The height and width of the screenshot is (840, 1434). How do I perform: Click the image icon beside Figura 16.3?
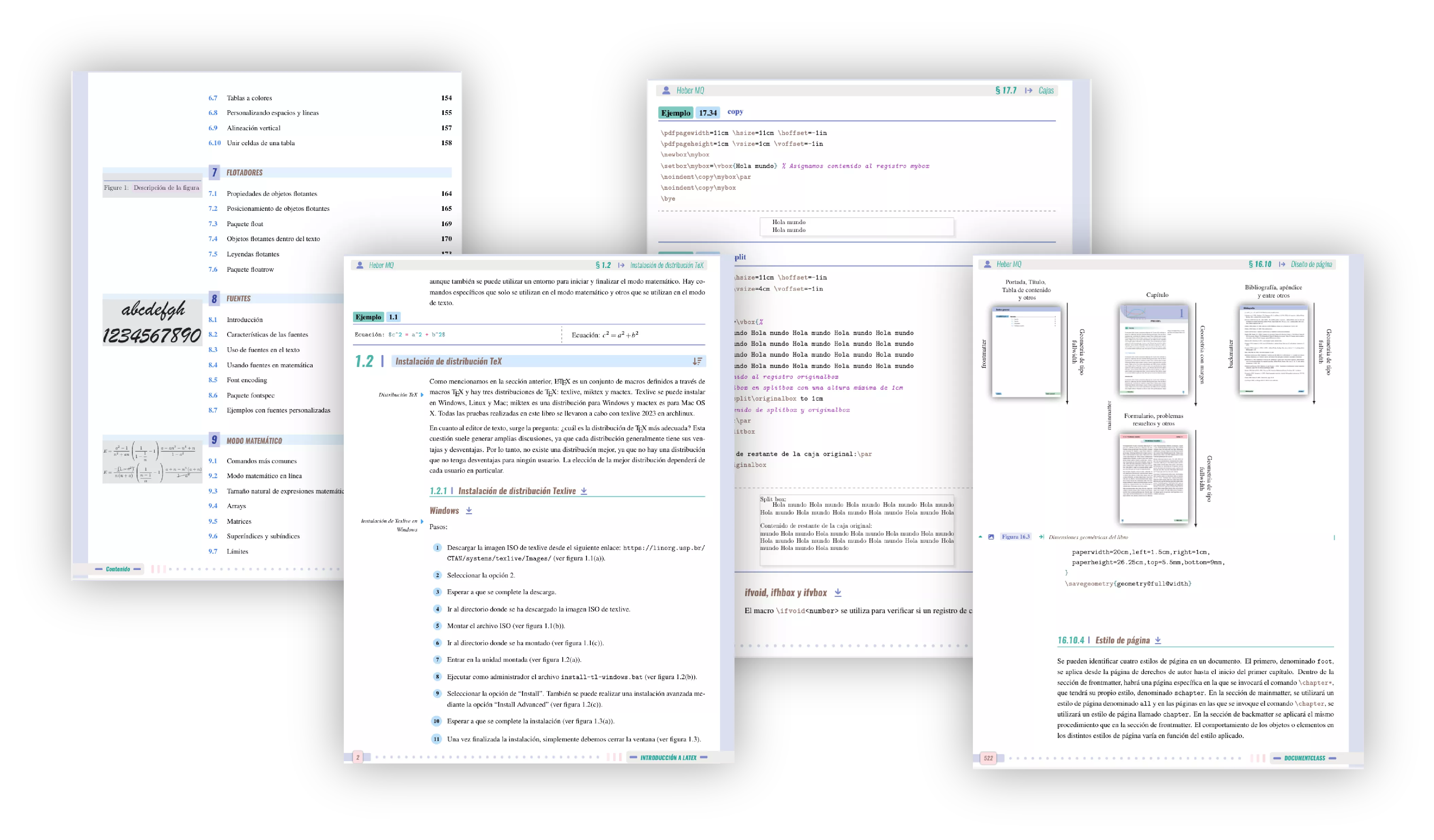991,537
